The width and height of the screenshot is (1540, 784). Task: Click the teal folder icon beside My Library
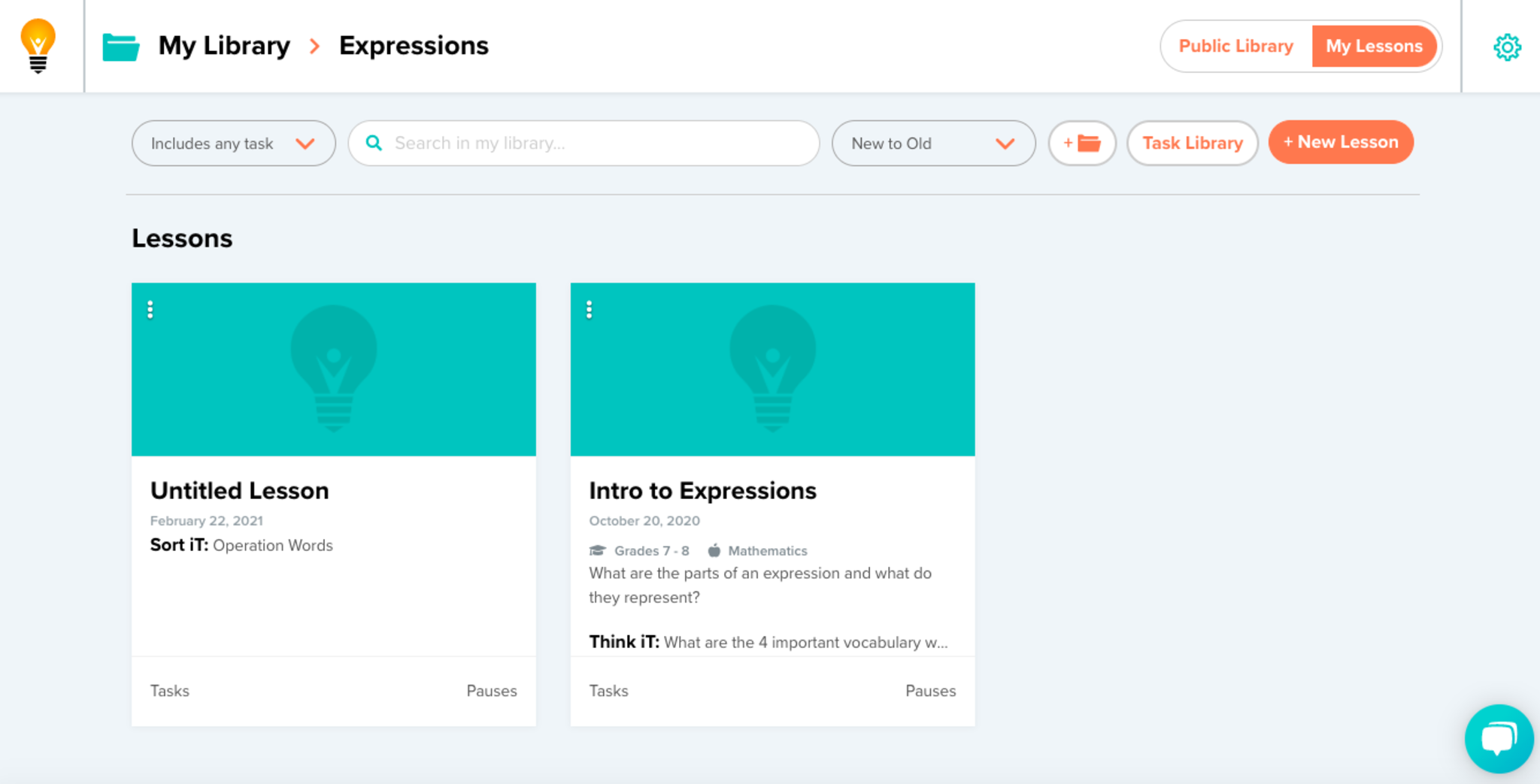[x=120, y=47]
